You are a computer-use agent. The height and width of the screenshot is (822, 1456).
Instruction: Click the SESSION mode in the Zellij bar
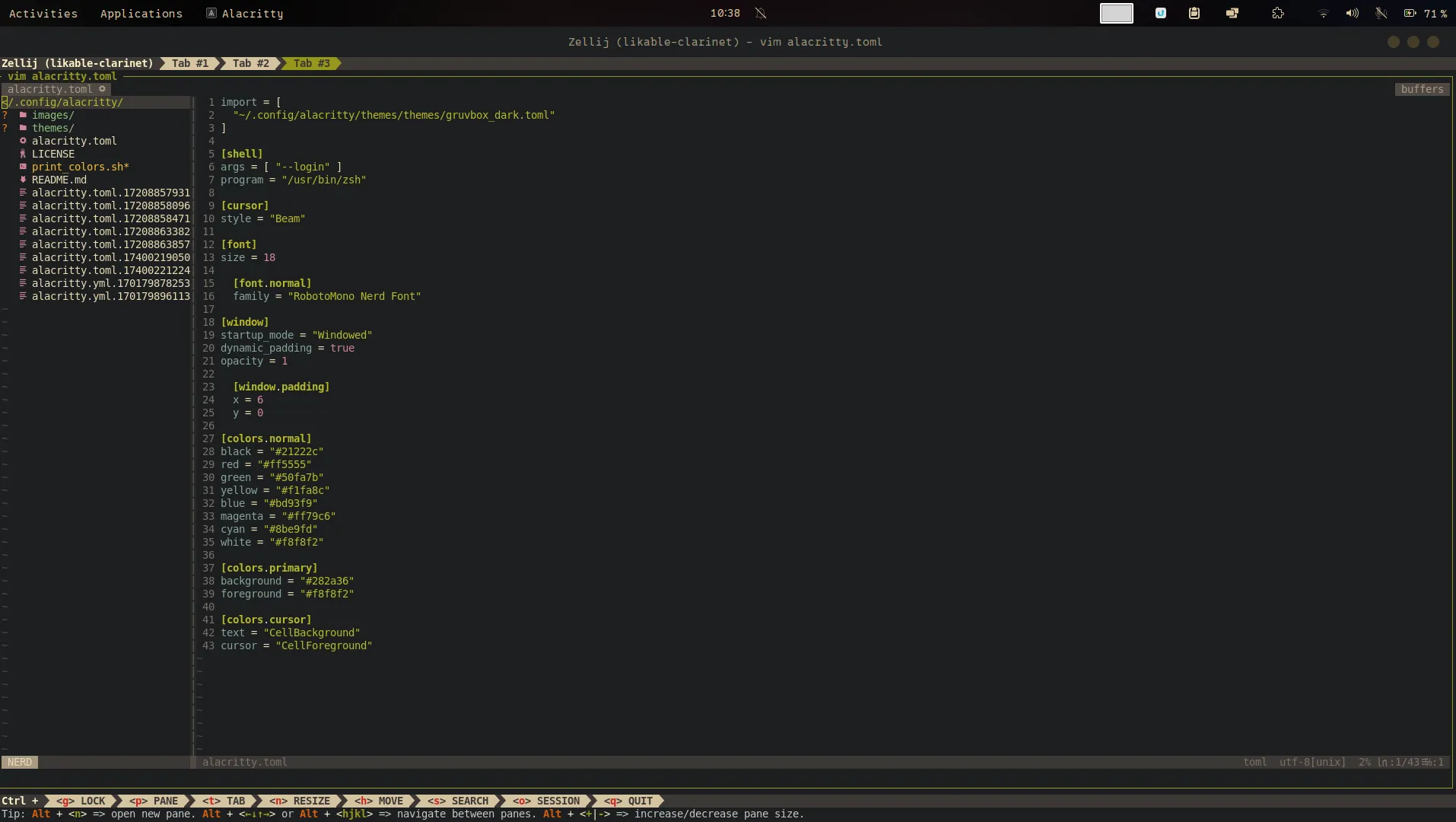coord(546,801)
